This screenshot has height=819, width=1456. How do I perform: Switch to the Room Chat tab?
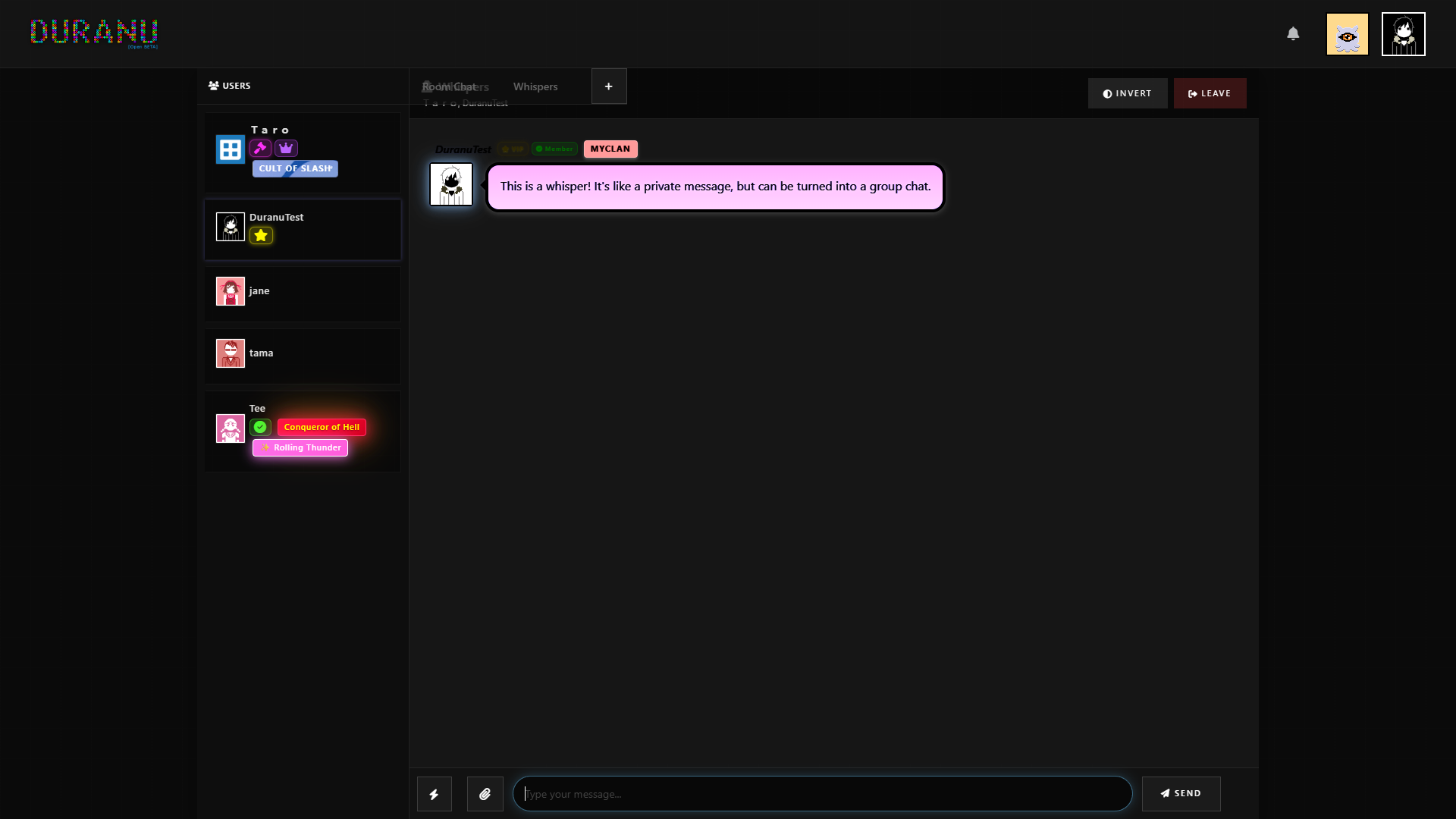click(x=449, y=86)
